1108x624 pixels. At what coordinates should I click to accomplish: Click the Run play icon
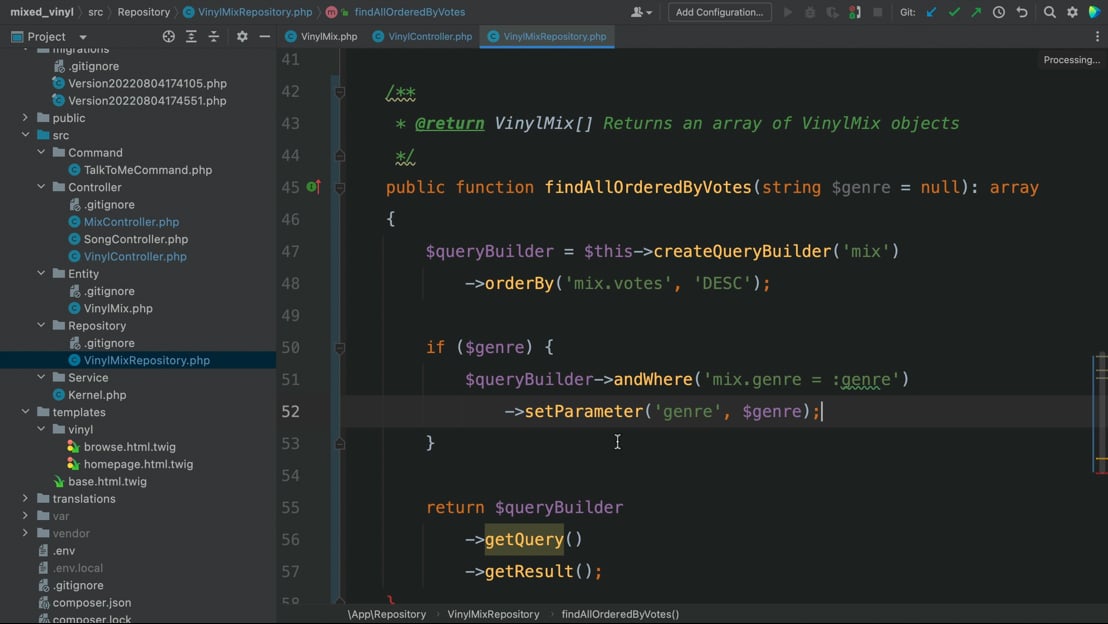788,12
